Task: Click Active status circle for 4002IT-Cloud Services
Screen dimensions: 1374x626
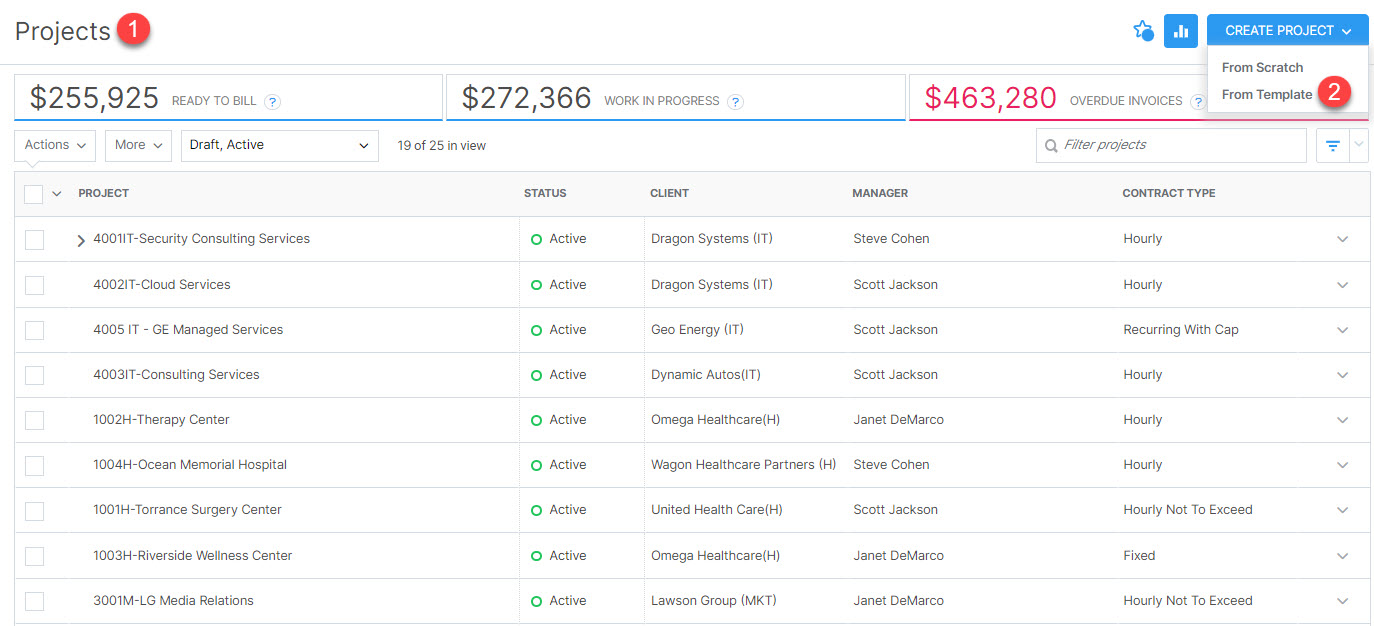Action: tap(536, 285)
